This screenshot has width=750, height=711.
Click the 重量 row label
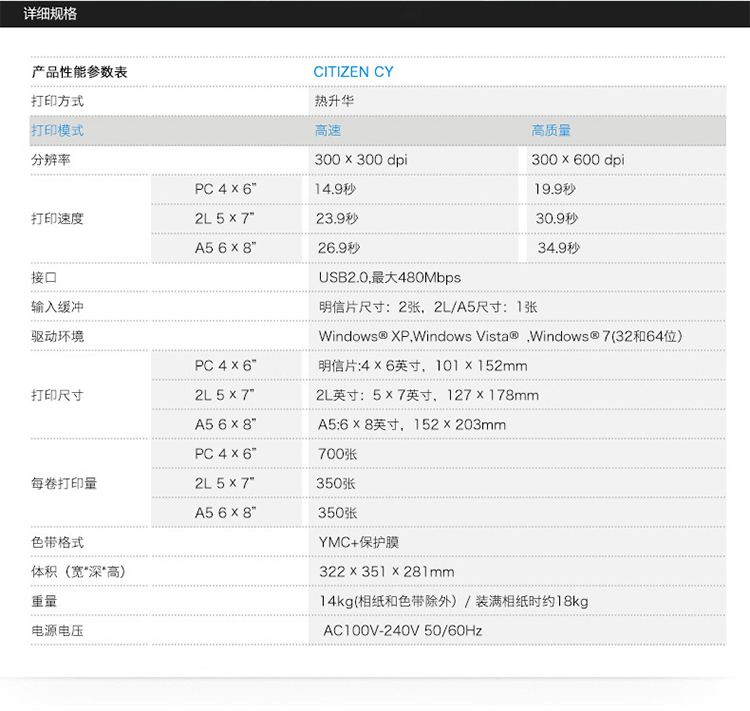pyautogui.click(x=44, y=601)
